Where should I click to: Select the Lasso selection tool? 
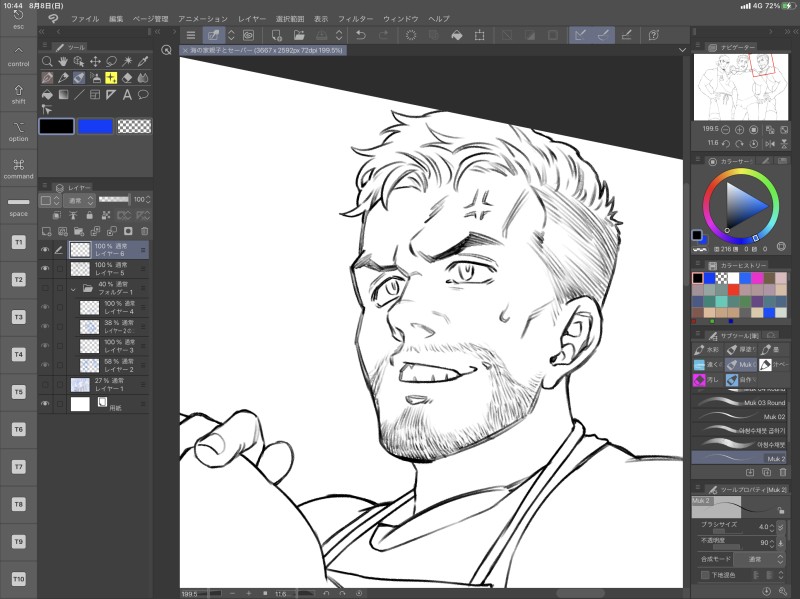(111, 61)
